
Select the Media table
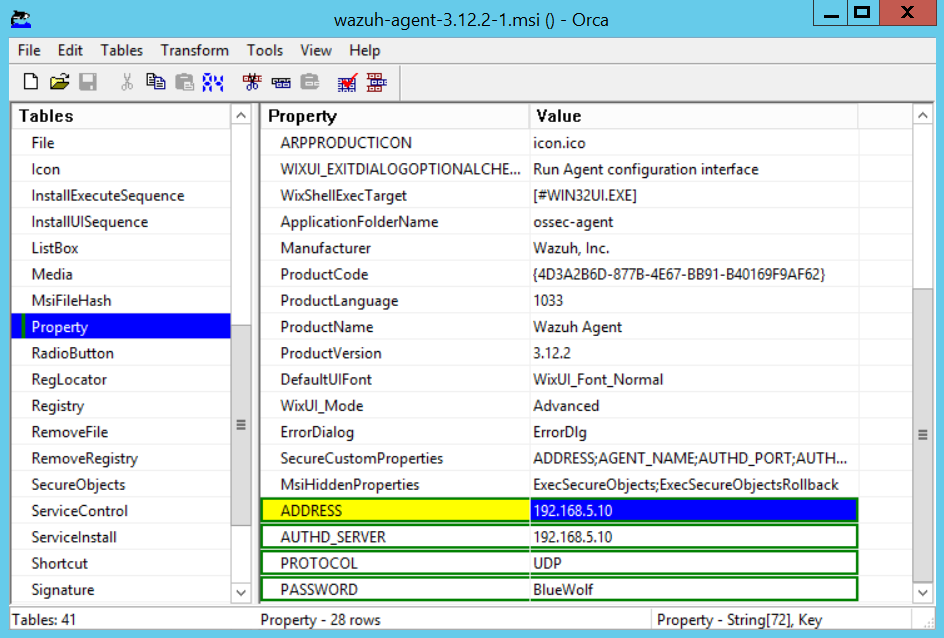(121, 274)
